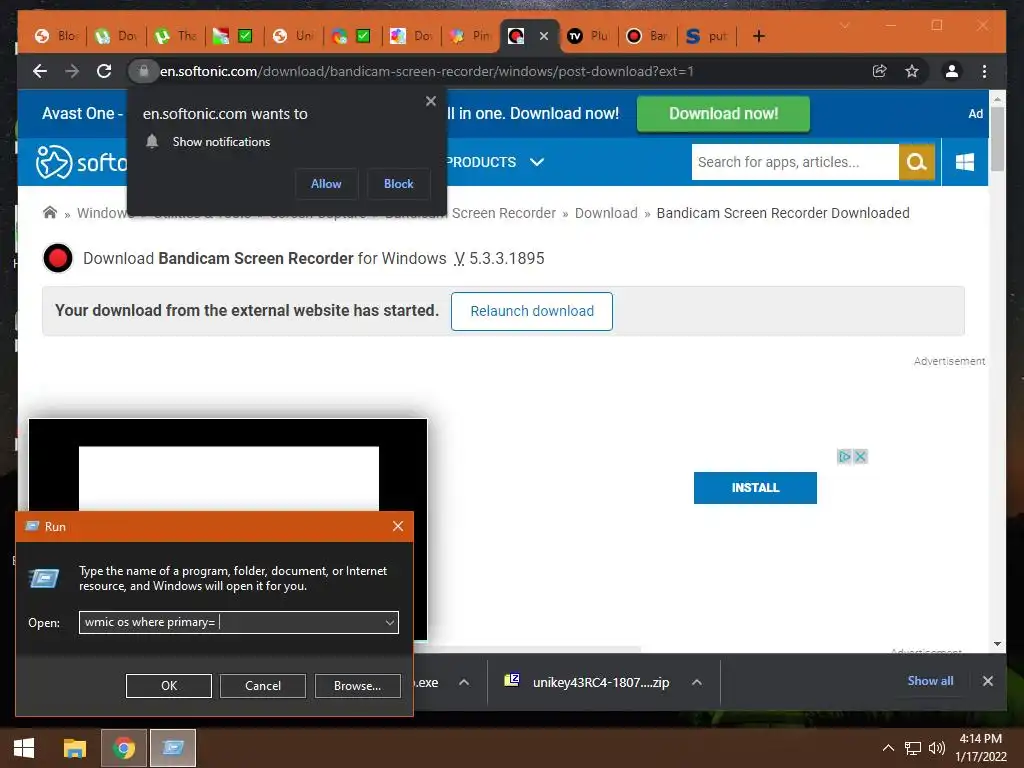Go to home via breadcrumb house icon
1024x768 pixels.
click(50, 212)
